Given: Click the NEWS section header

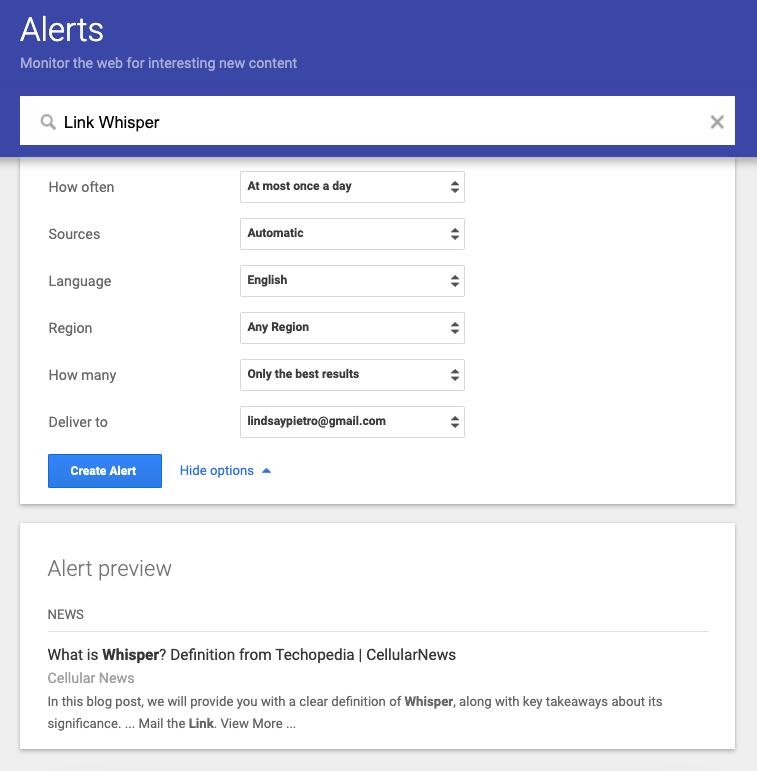Looking at the screenshot, I should tap(66, 614).
